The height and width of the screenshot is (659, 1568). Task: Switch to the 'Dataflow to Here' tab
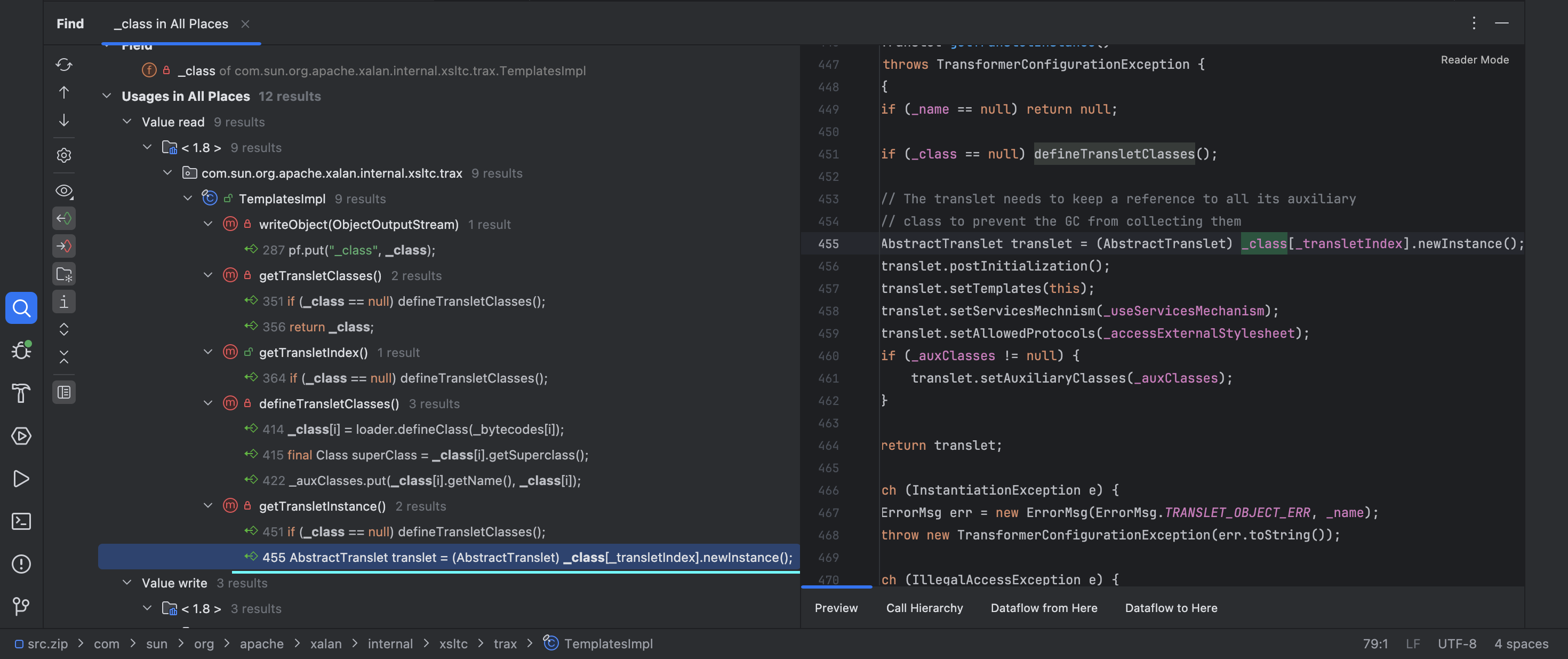1171,608
